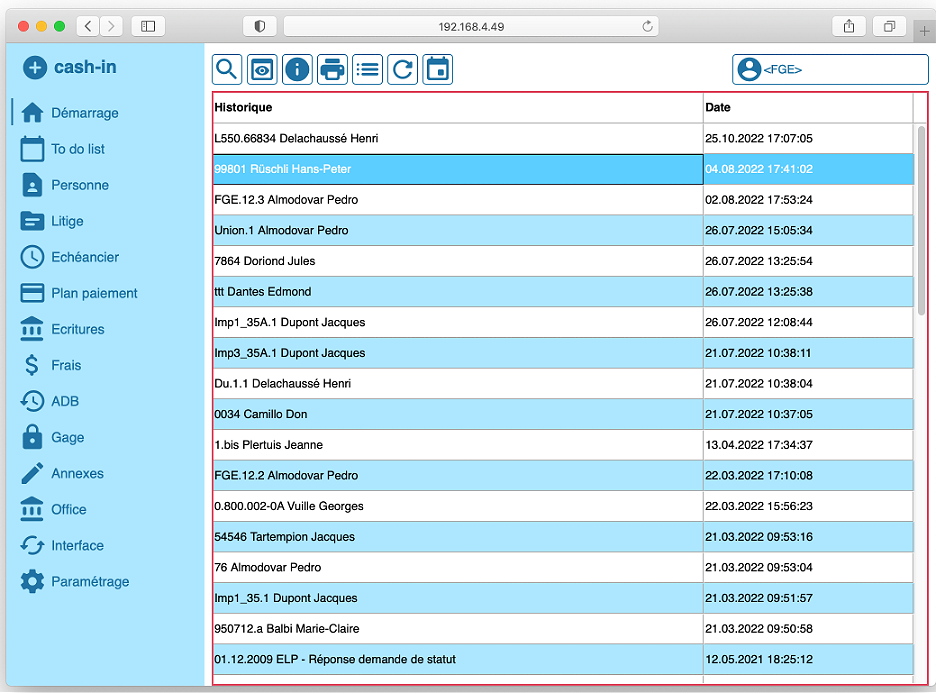936x694 pixels.
Task: Select Paramétrage settings in sidebar
Action: pyautogui.click(x=90, y=581)
